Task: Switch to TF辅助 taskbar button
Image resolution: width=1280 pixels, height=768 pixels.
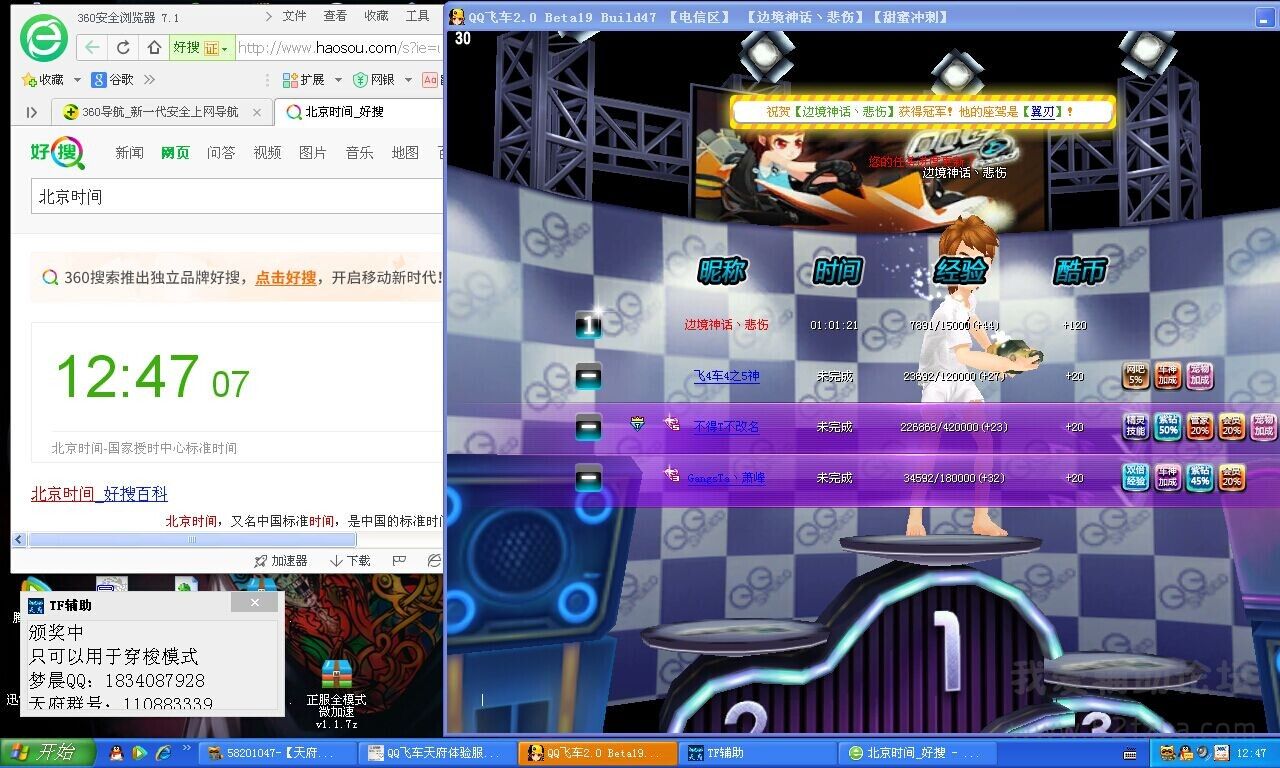Action: [757, 753]
